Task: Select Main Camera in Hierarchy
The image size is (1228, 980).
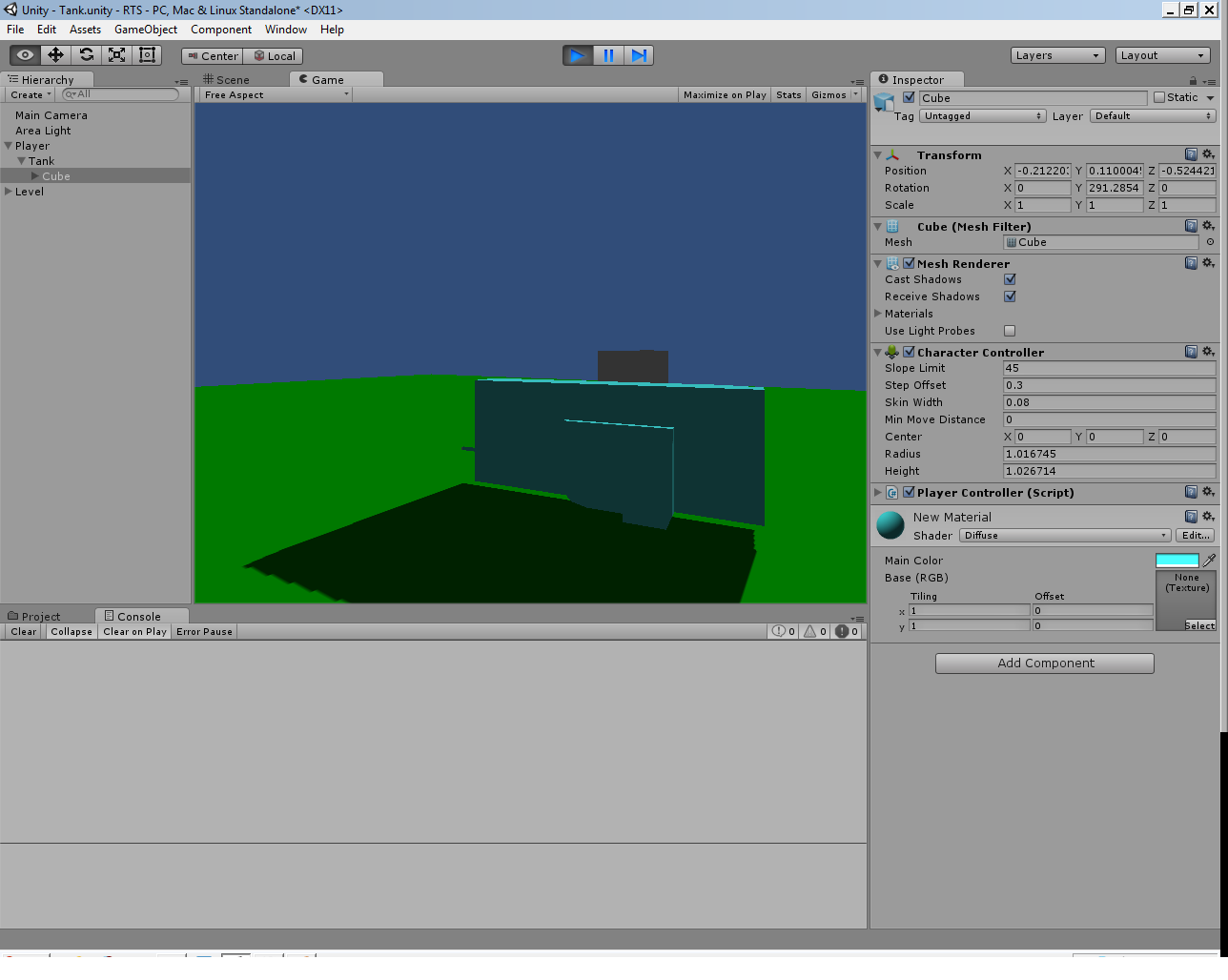Action: [x=51, y=115]
